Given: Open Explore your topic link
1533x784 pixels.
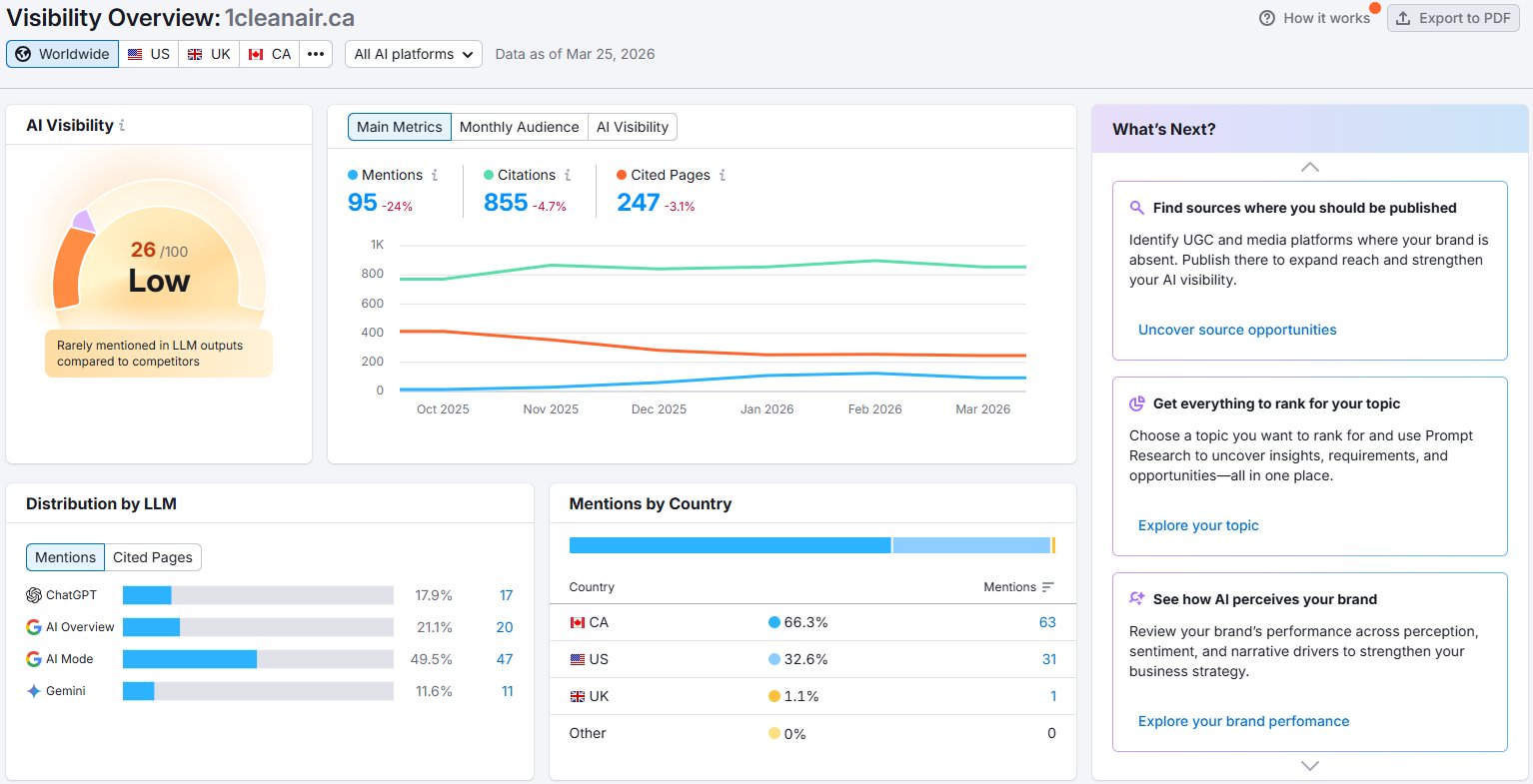Looking at the screenshot, I should (x=1198, y=525).
